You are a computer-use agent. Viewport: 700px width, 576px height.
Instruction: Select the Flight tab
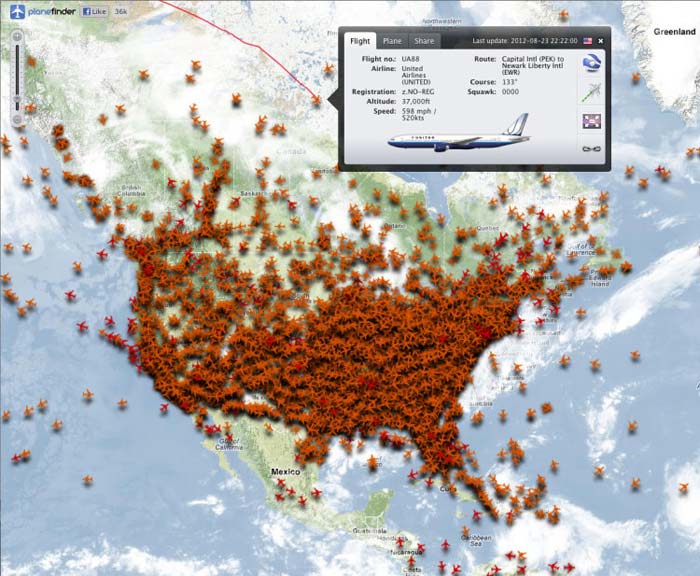pyautogui.click(x=360, y=41)
